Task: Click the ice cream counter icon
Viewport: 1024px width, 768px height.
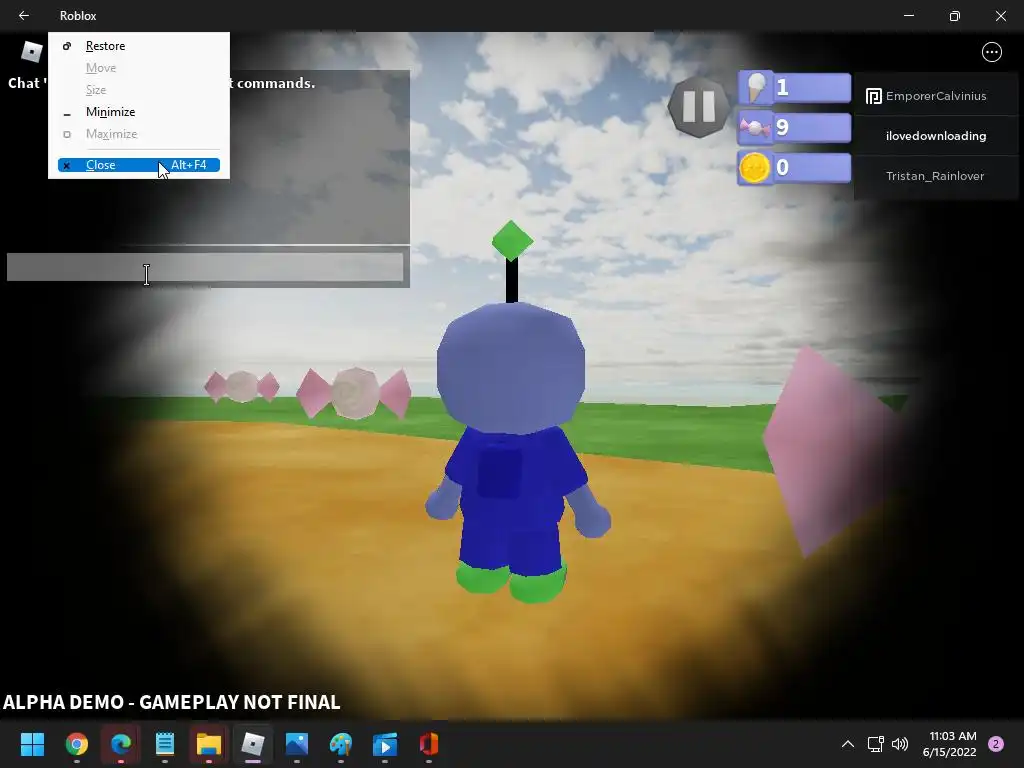Action: [x=756, y=88]
